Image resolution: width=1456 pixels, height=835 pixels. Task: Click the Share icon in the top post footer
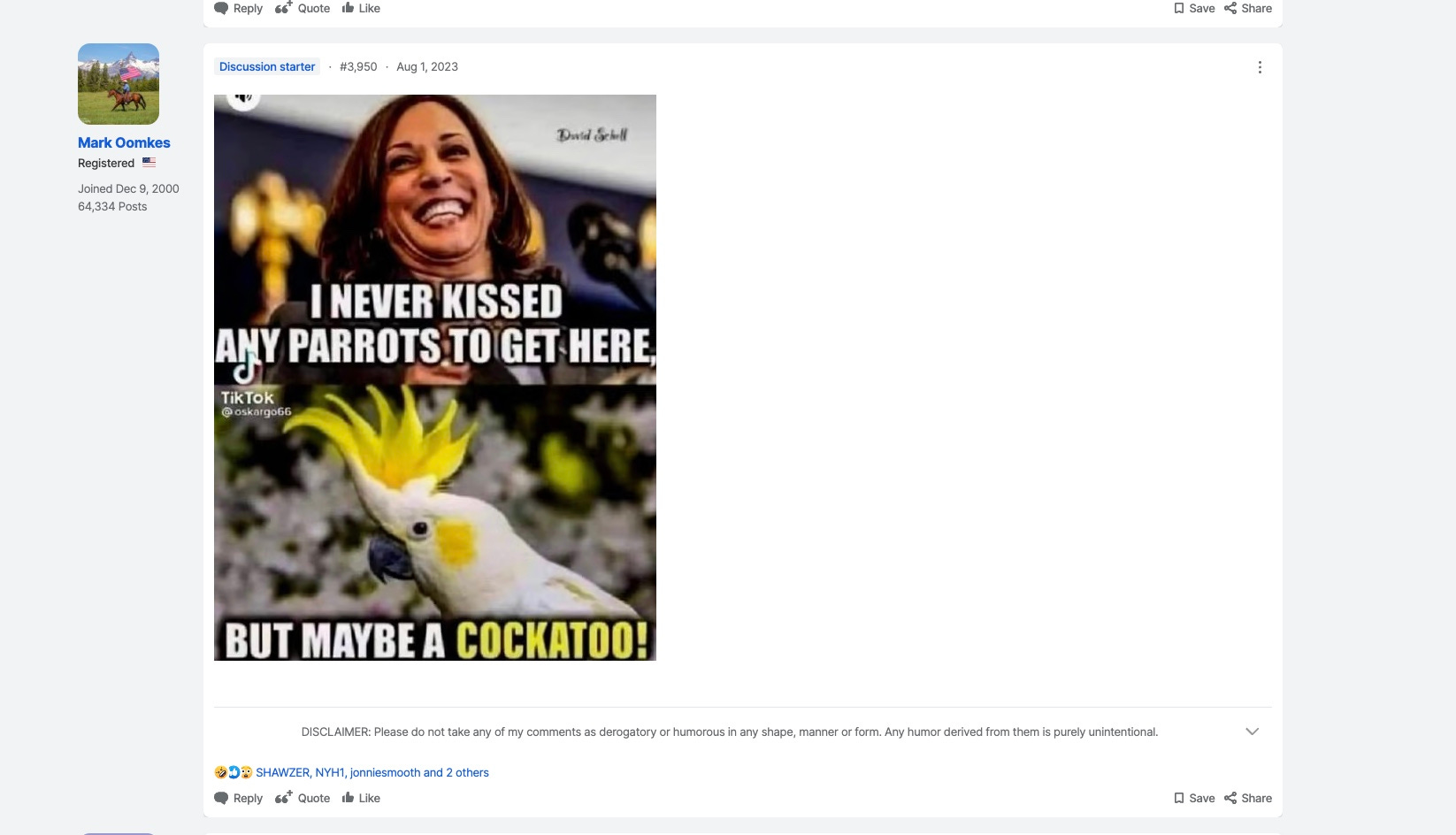[1230, 8]
